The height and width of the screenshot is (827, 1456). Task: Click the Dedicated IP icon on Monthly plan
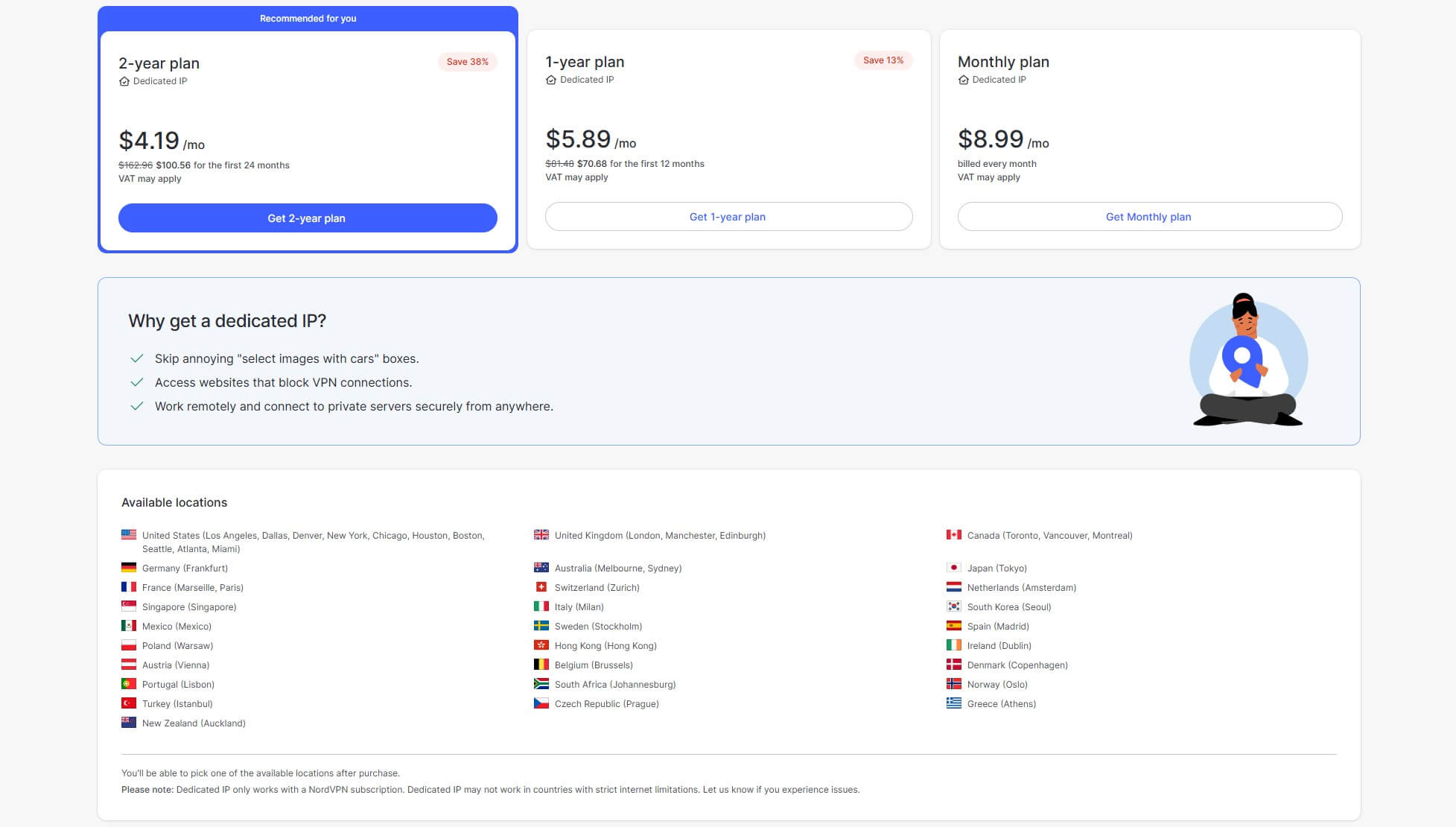tap(962, 80)
